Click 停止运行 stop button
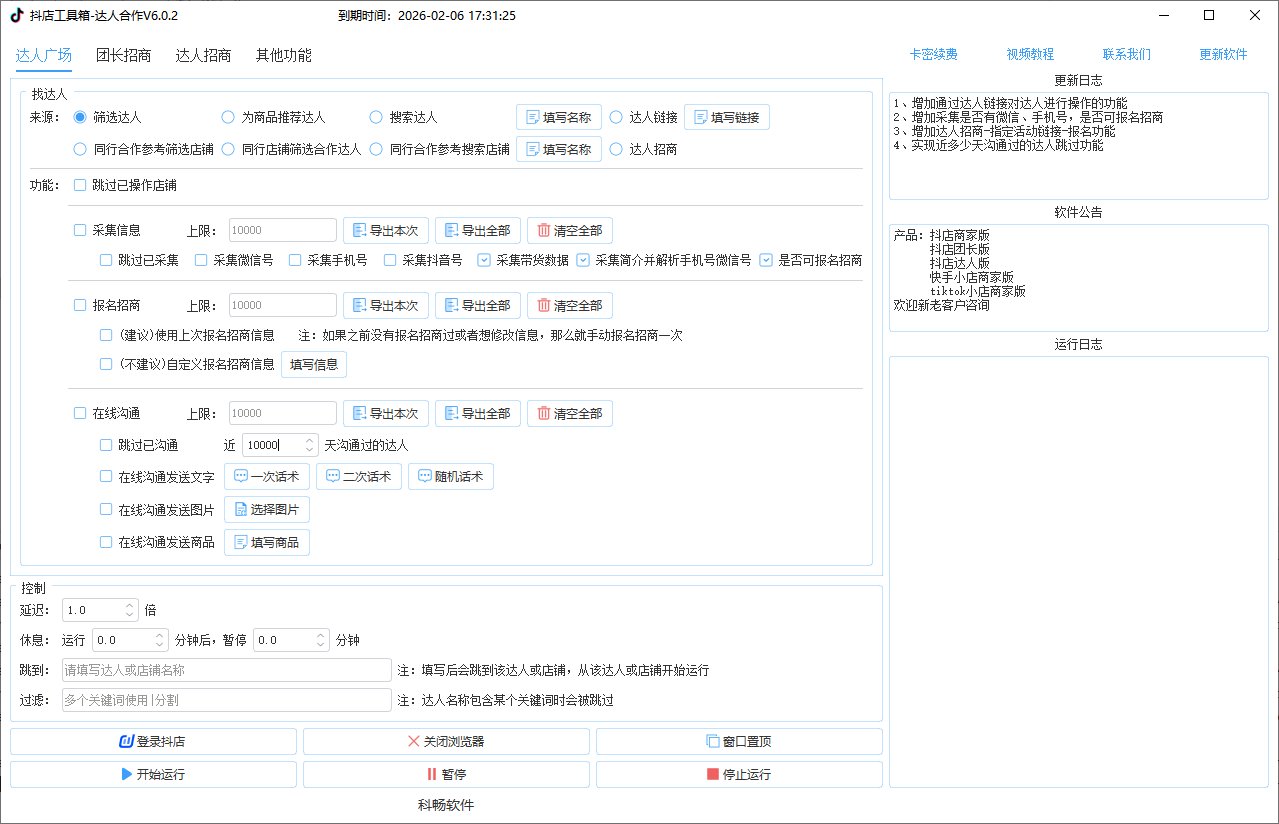 tap(739, 774)
